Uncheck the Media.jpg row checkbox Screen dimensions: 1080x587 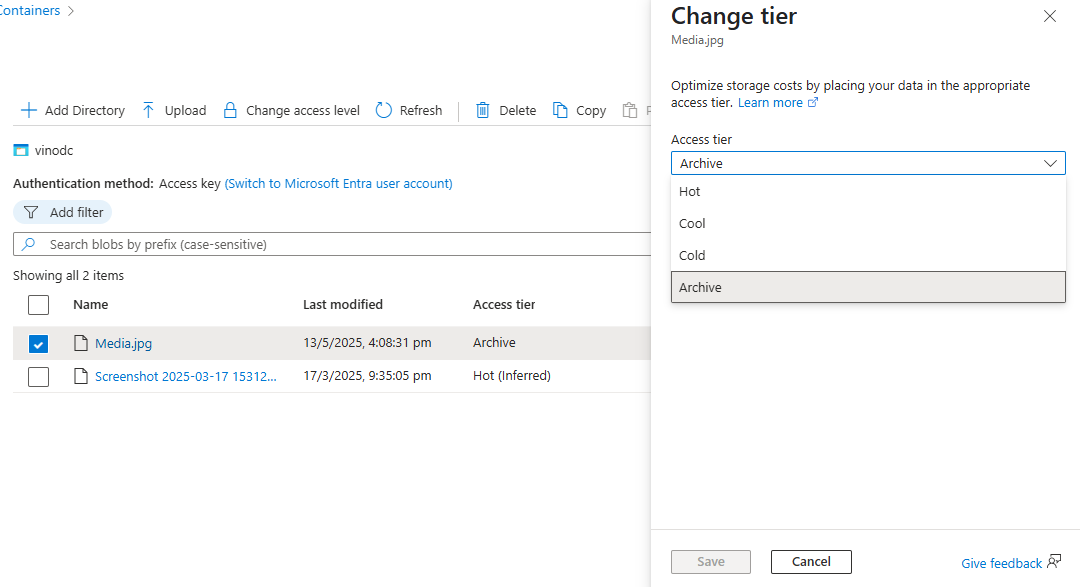(39, 343)
